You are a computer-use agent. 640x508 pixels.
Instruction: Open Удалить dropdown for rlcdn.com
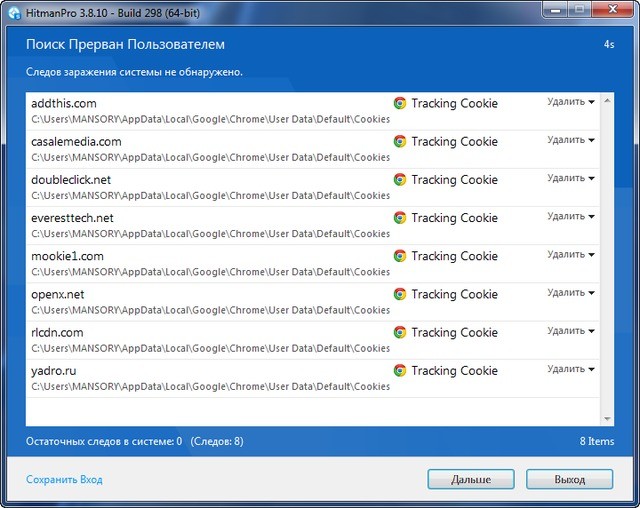571,331
